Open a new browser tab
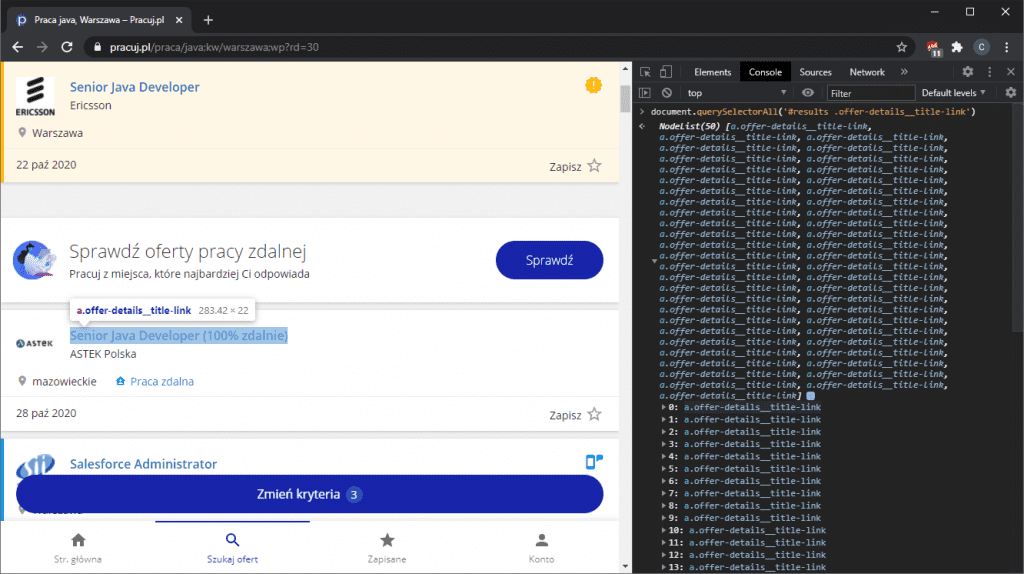 208,20
